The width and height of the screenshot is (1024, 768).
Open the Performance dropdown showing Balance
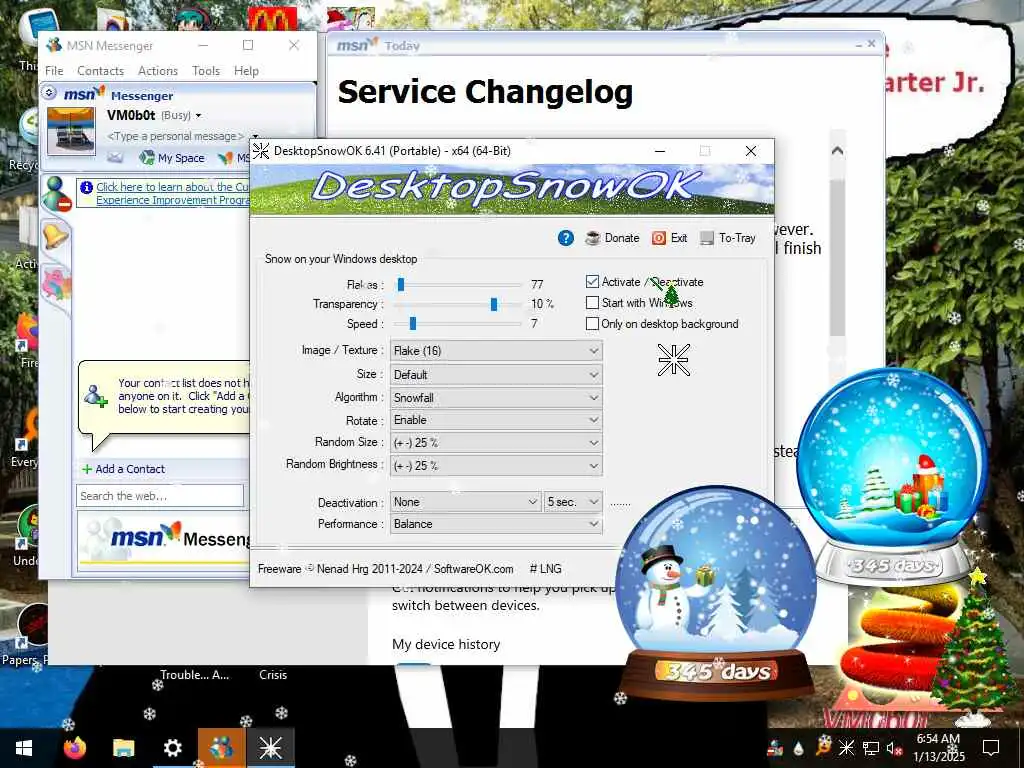[x=496, y=524]
